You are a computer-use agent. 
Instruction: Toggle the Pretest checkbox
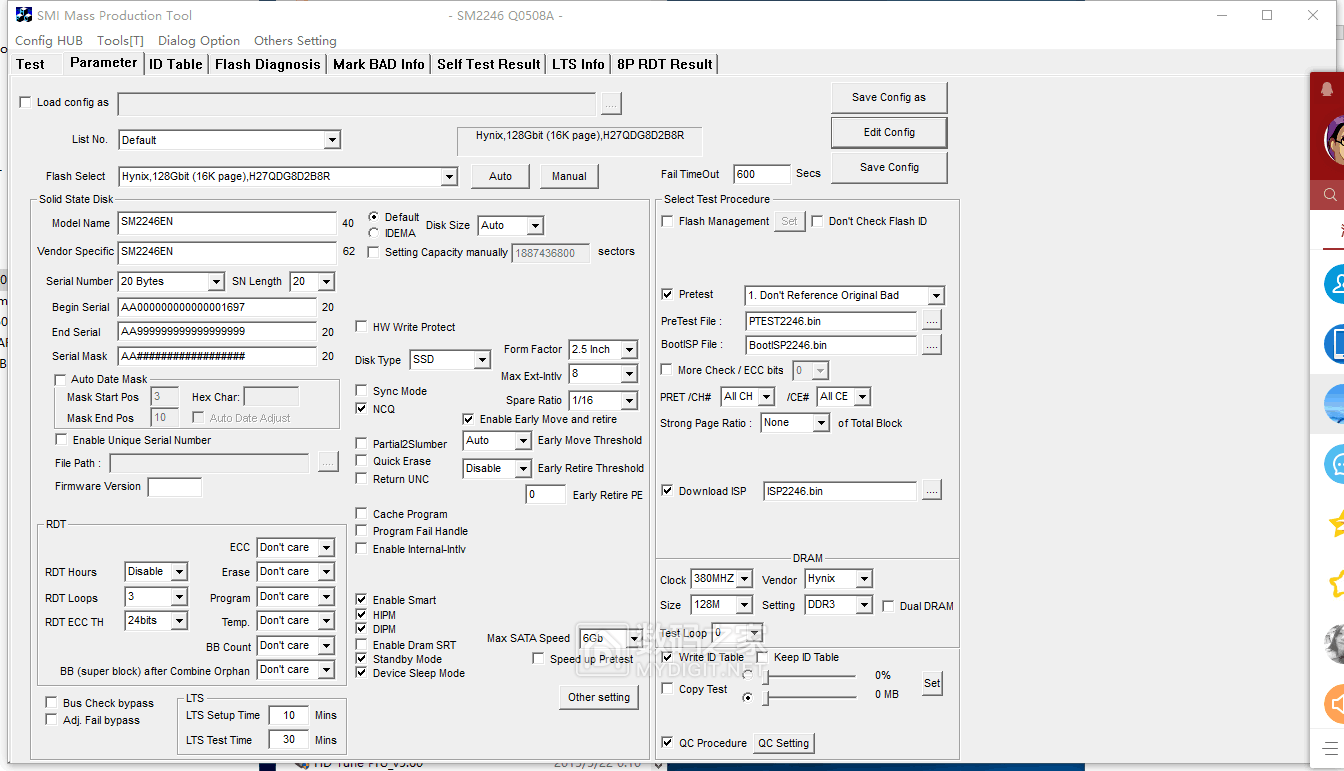click(667, 294)
